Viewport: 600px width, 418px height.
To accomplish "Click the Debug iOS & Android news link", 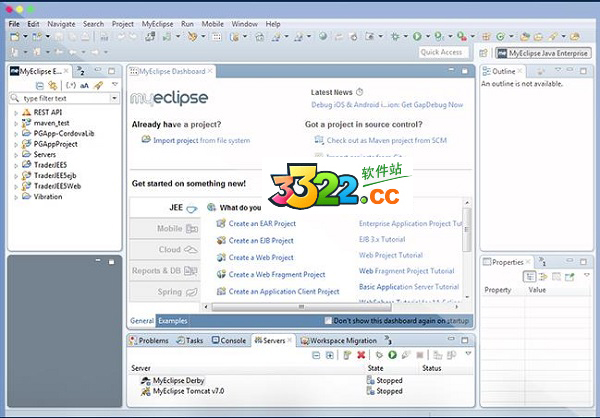I will (387, 105).
